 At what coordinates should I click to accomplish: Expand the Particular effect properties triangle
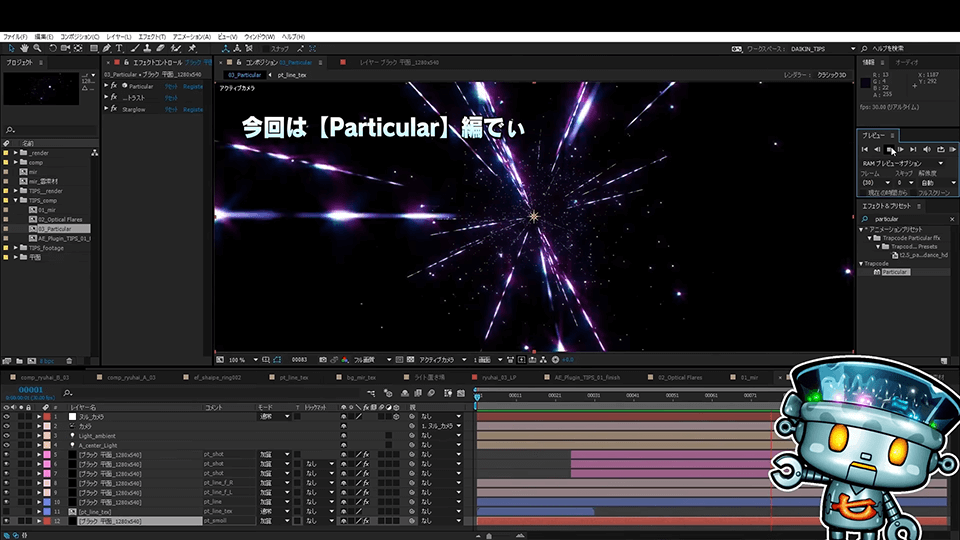click(x=106, y=86)
